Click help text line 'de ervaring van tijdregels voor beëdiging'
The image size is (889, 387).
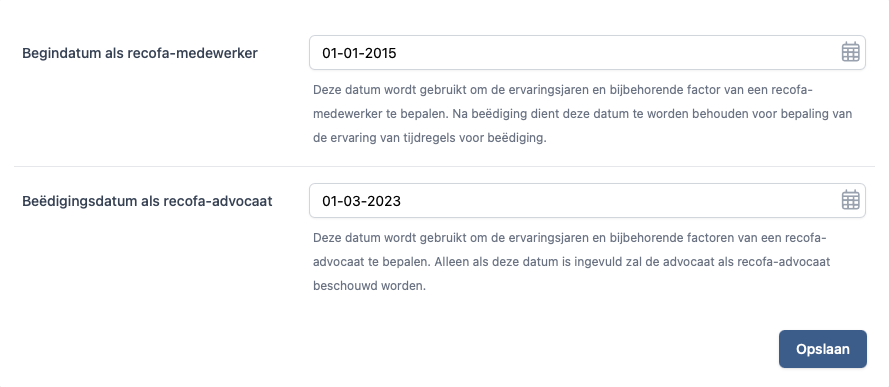430,138
